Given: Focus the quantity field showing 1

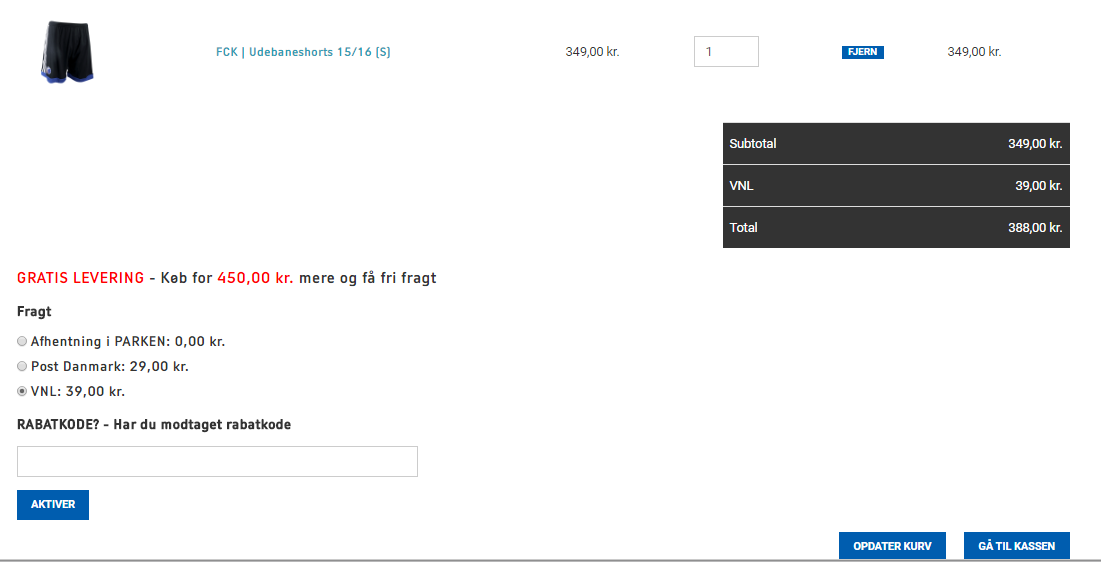Looking at the screenshot, I should click(x=726, y=51).
